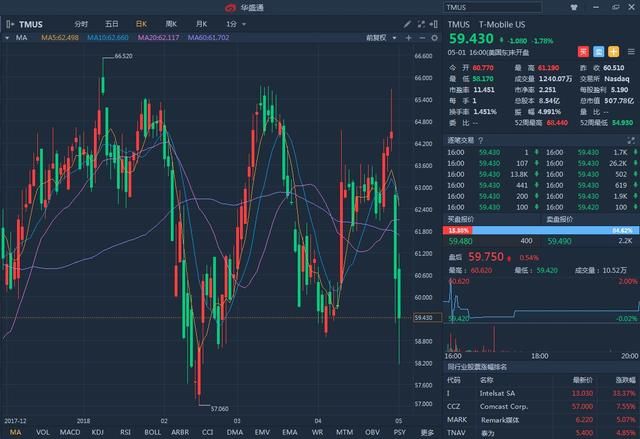Image resolution: width=640 pixels, height=439 pixels.
Task: Open the 1分 minute interval dropdown
Action: tap(233, 23)
